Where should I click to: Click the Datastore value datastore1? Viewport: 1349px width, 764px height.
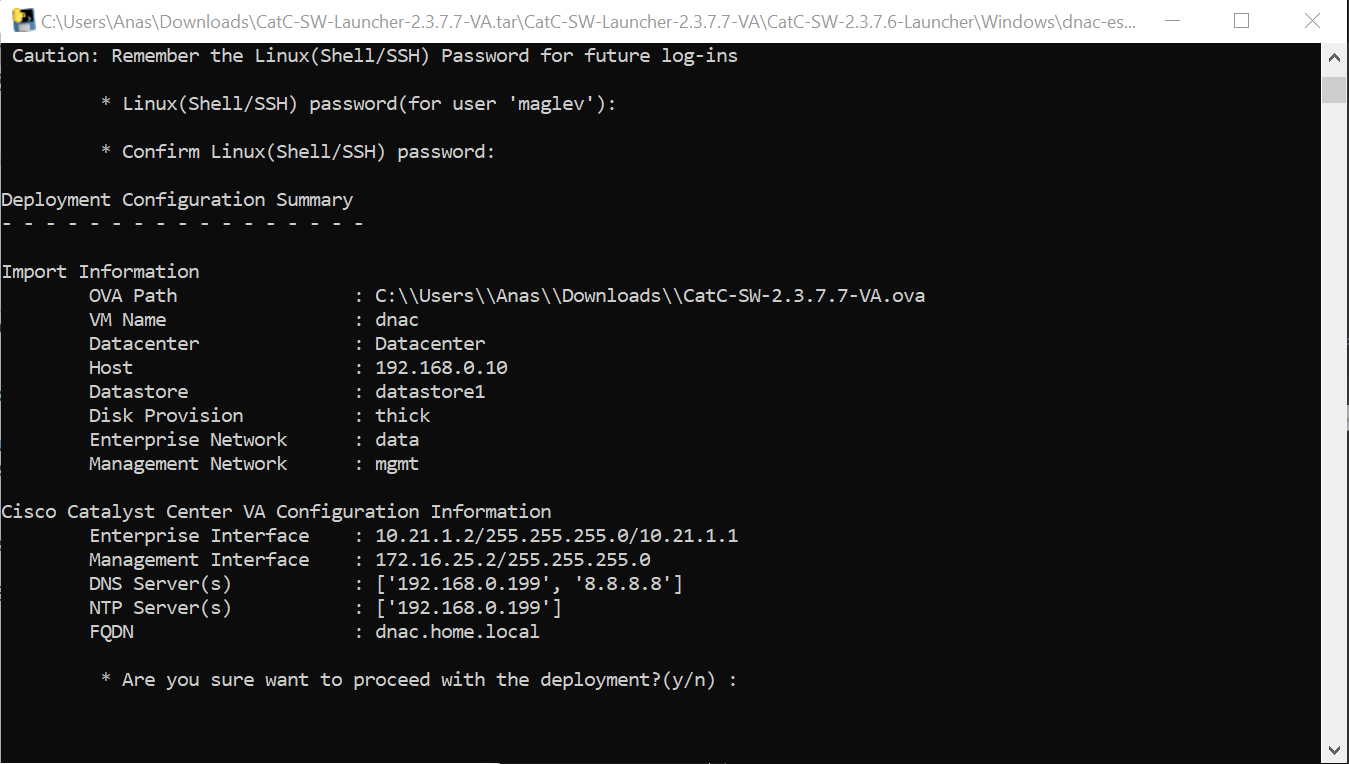(430, 392)
